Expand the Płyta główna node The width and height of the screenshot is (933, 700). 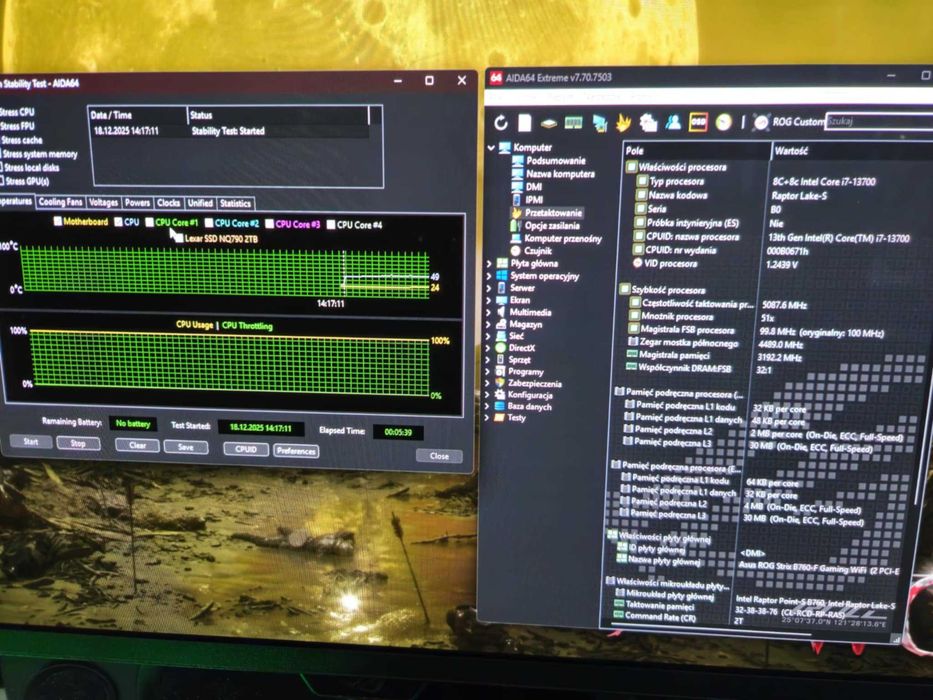pos(489,263)
